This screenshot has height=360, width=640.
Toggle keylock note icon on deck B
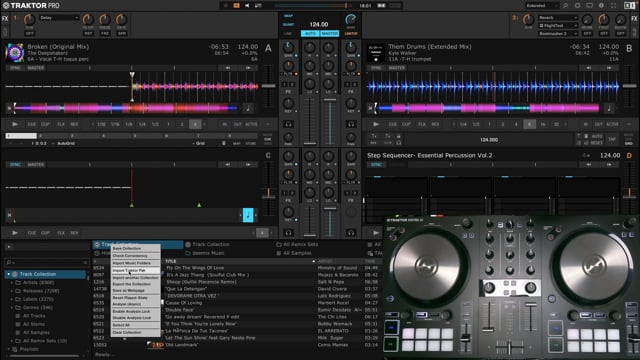(x=609, y=108)
